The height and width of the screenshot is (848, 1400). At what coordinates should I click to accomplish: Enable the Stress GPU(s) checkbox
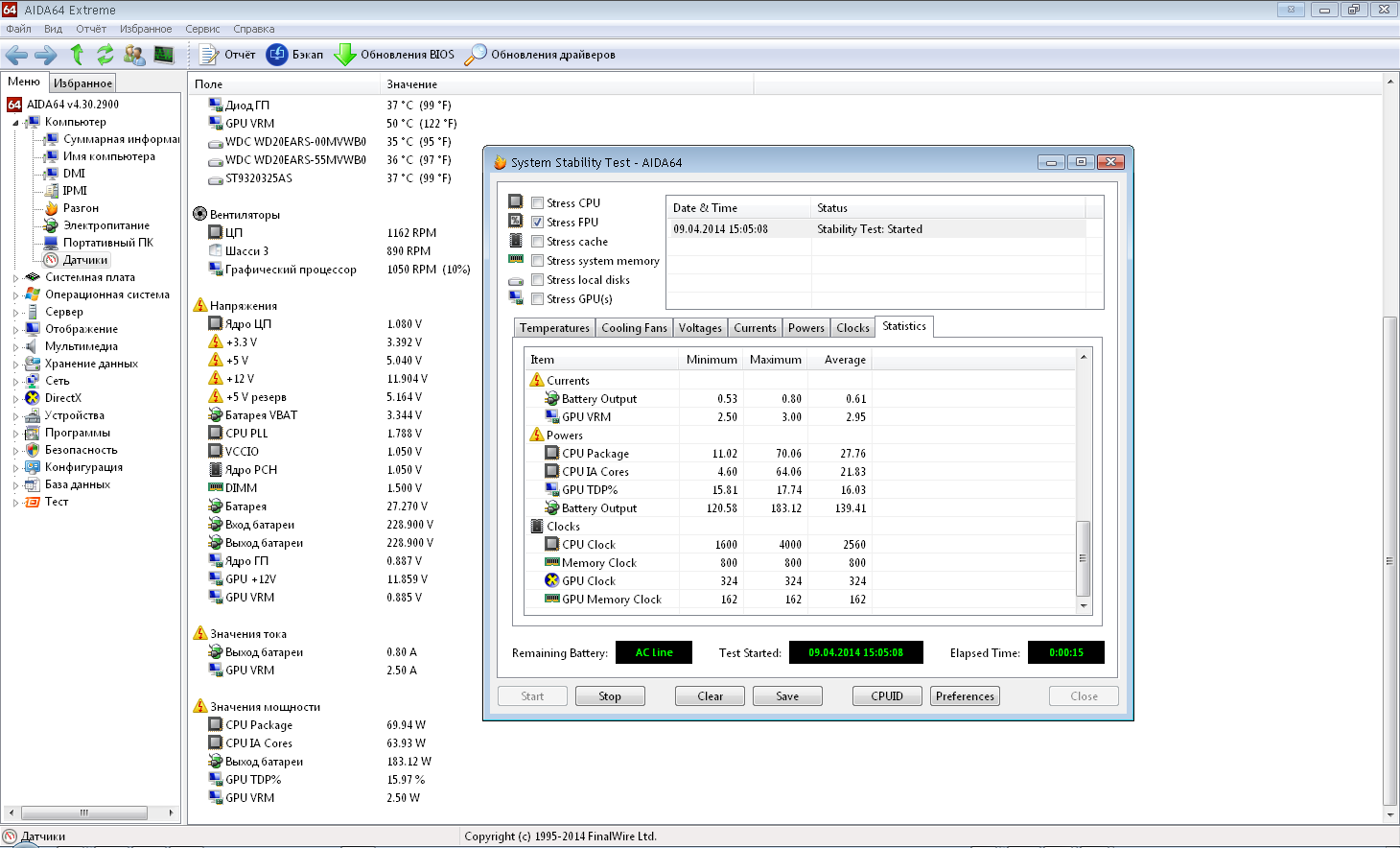[x=537, y=299]
